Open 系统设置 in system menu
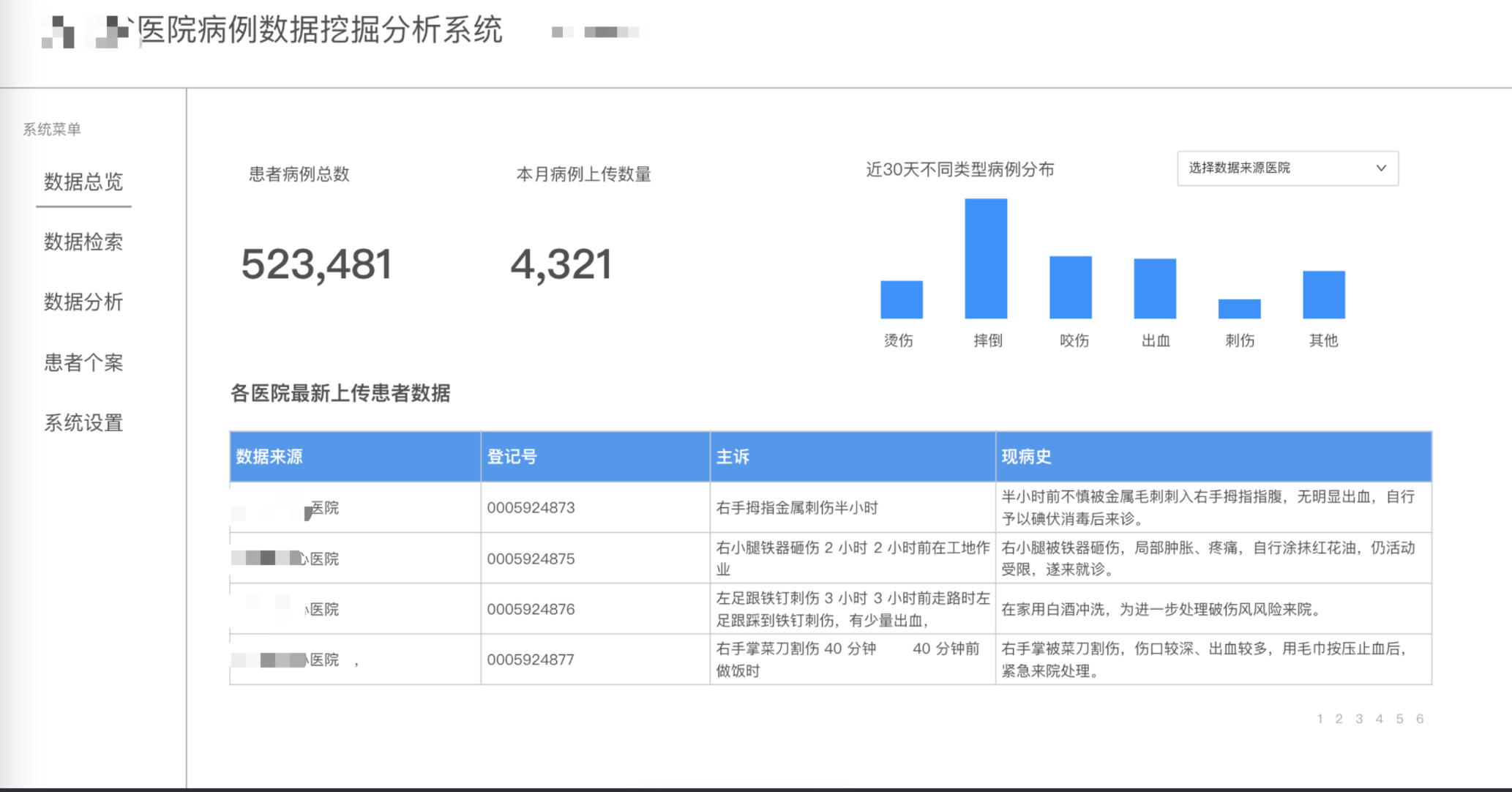 83,423
